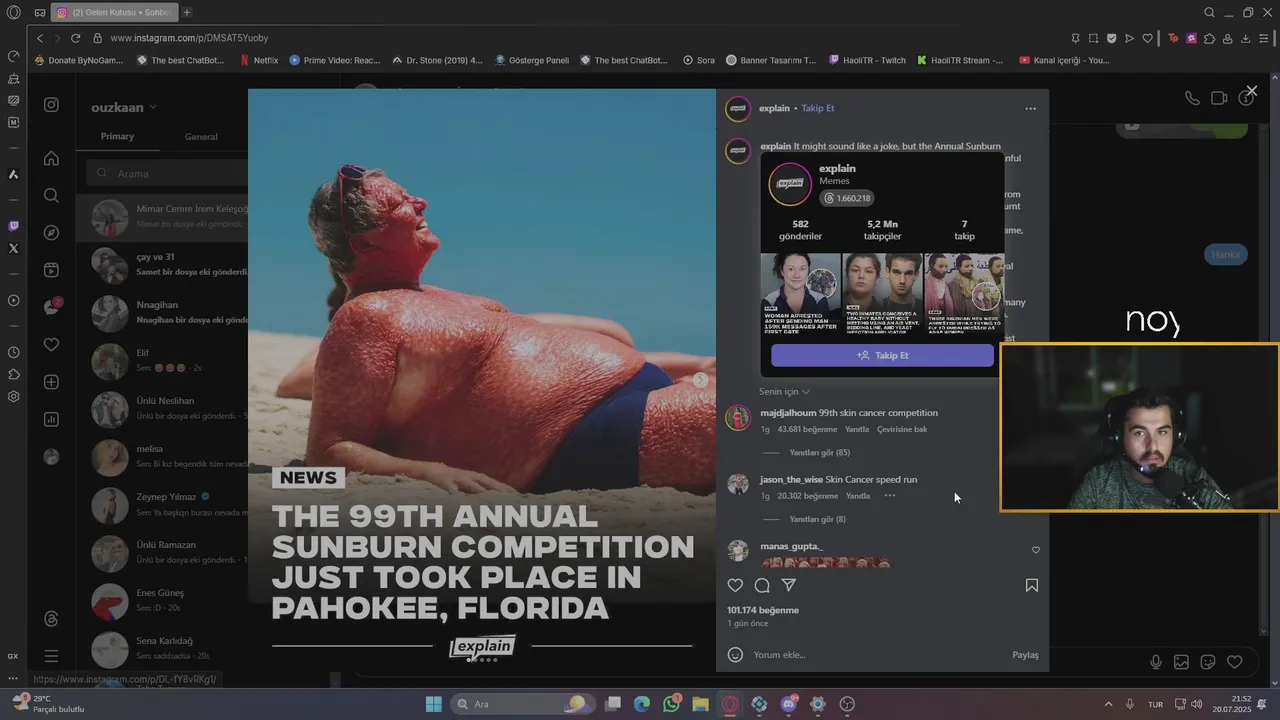Open a new browser tab
The width and height of the screenshot is (1280, 720).
(187, 12)
